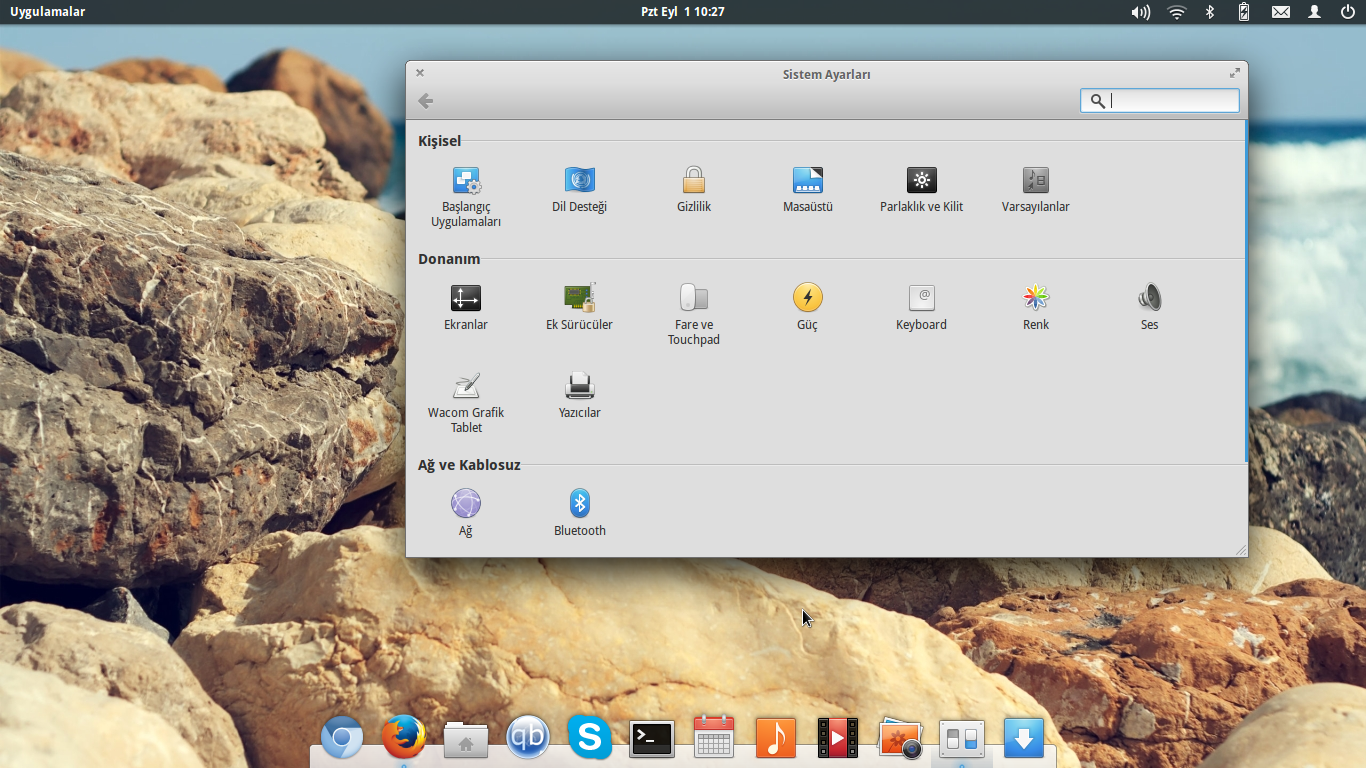This screenshot has width=1366, height=768.
Task: Click the System Settings dock icon
Action: point(962,739)
